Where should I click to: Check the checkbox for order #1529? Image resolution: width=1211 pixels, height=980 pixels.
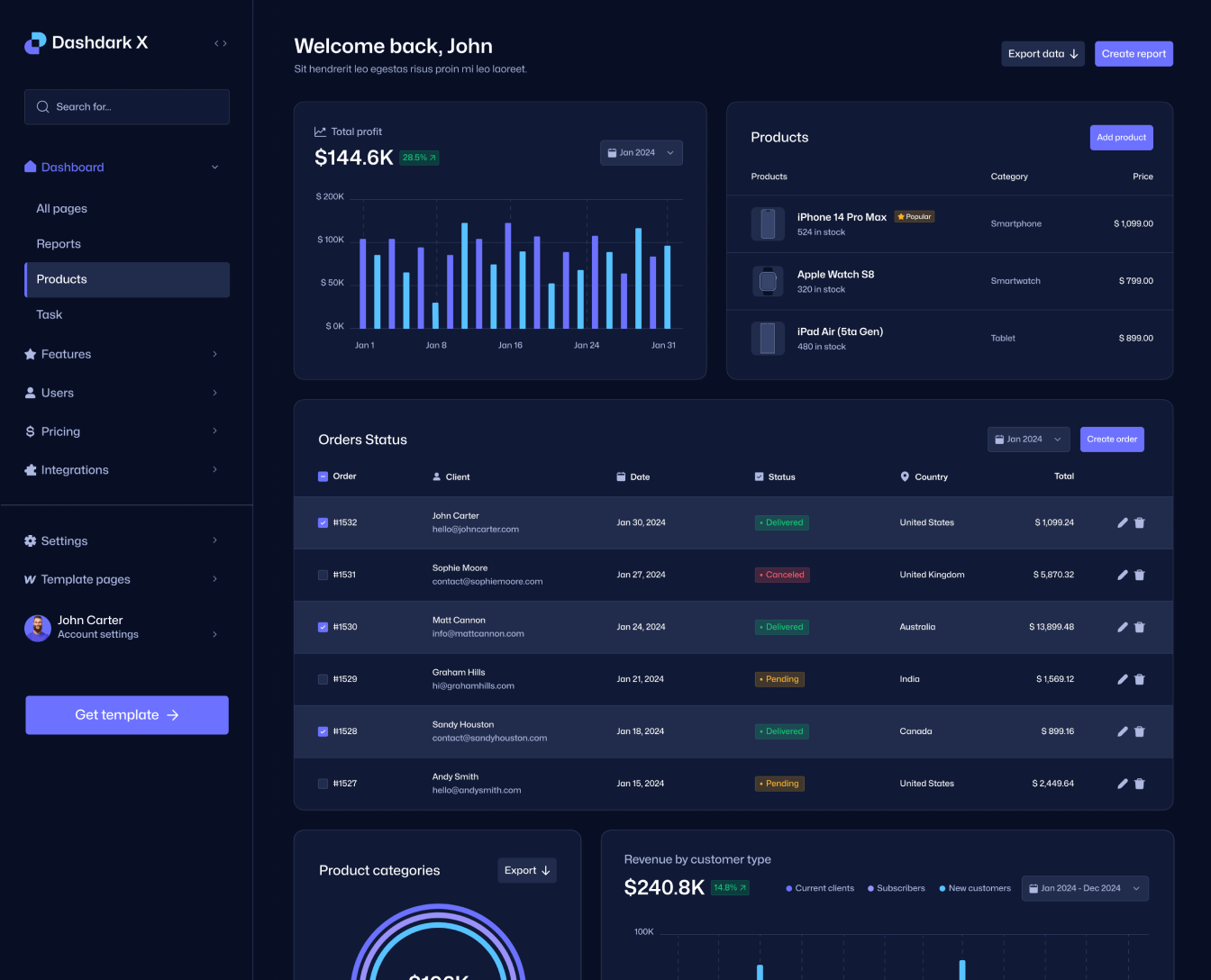point(323,679)
